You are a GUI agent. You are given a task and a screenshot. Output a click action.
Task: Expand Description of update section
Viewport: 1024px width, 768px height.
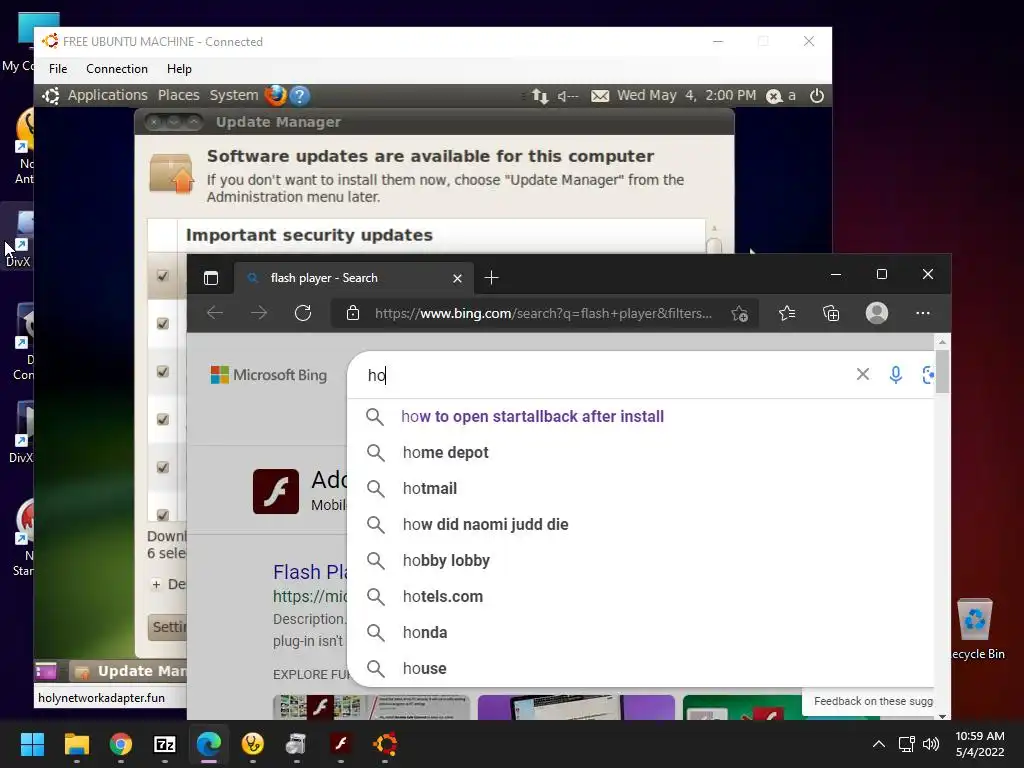(x=157, y=584)
